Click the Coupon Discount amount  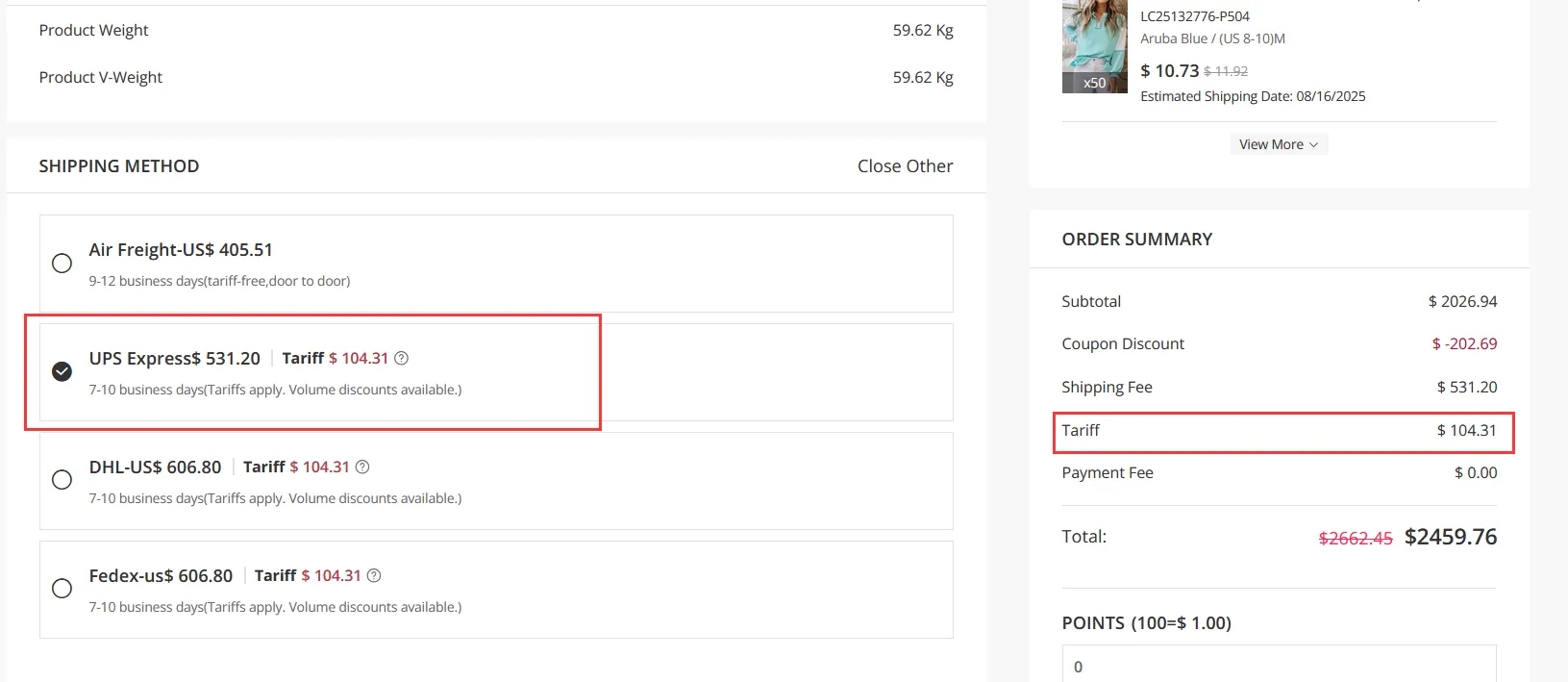(1464, 344)
